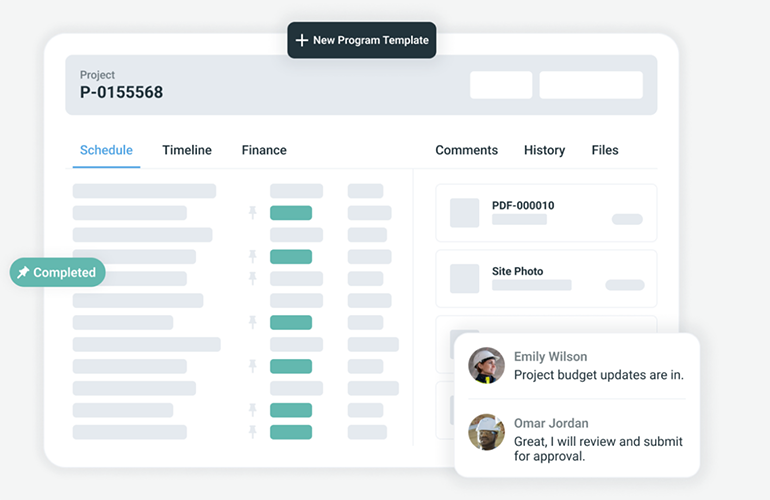Click the bottom pin icon in schedule list
Image resolution: width=770 pixels, height=500 pixels.
click(x=252, y=432)
